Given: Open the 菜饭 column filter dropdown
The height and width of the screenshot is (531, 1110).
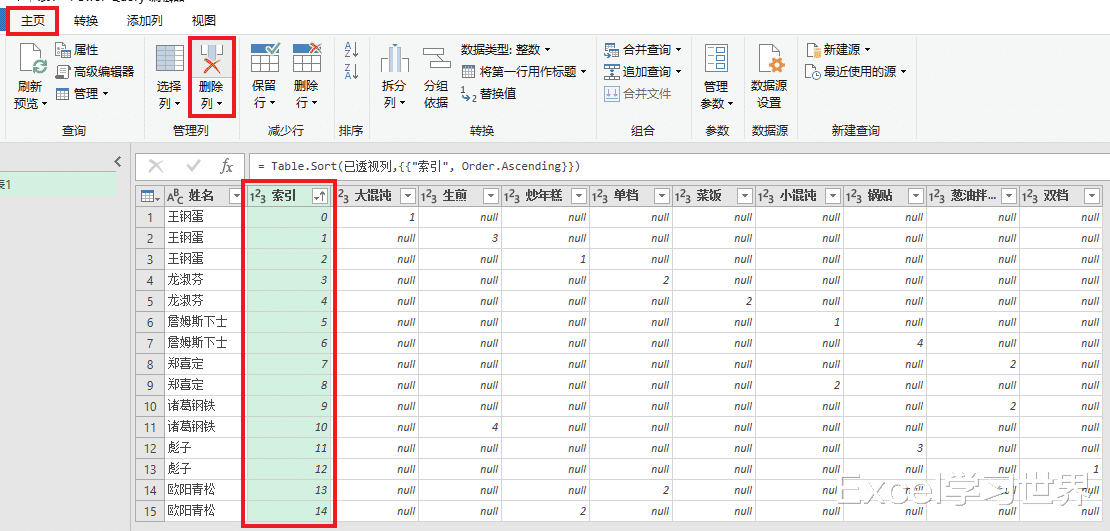Looking at the screenshot, I should click(x=745, y=196).
